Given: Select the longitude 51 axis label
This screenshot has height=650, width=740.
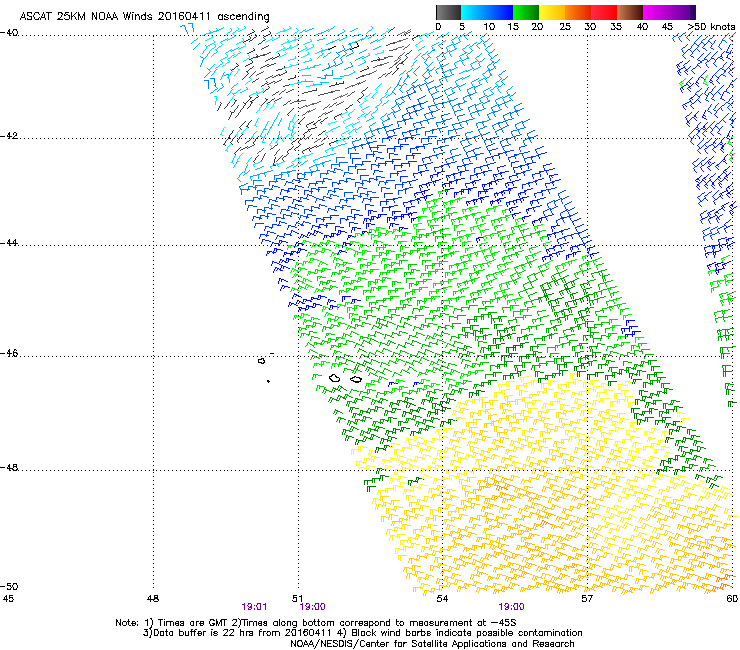Looking at the screenshot, I should (x=297, y=599).
